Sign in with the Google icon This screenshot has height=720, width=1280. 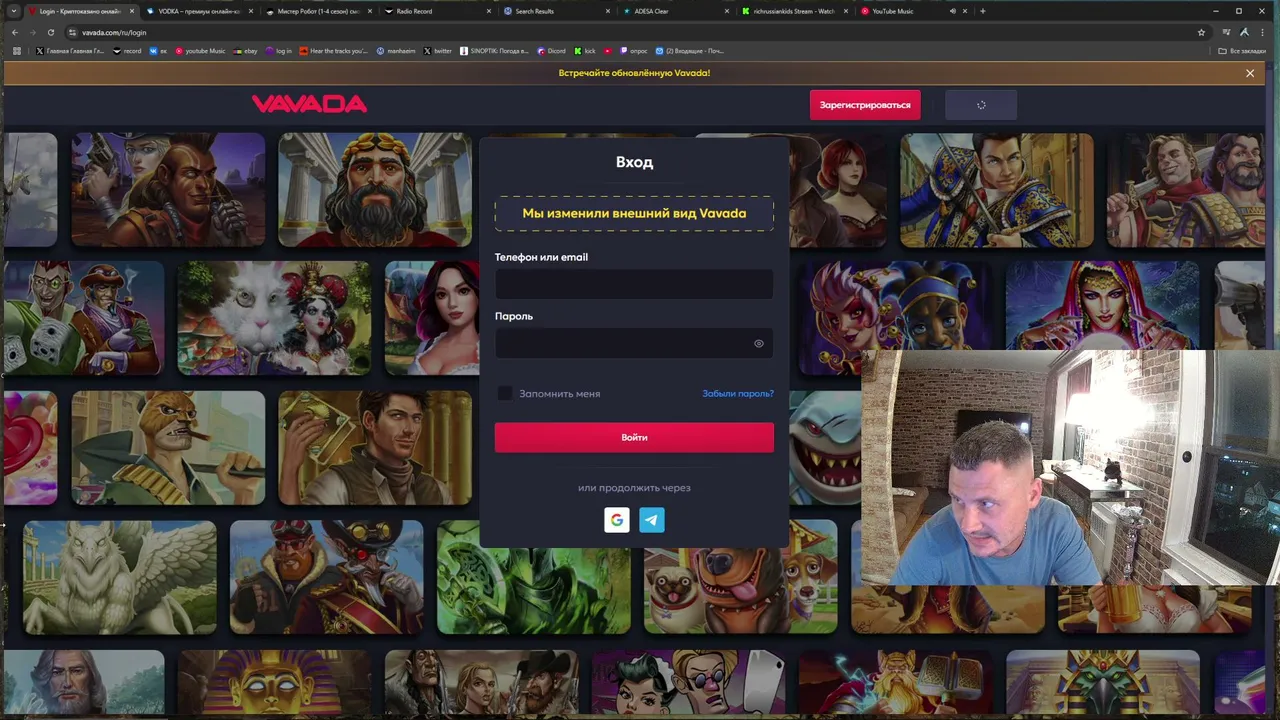617,520
